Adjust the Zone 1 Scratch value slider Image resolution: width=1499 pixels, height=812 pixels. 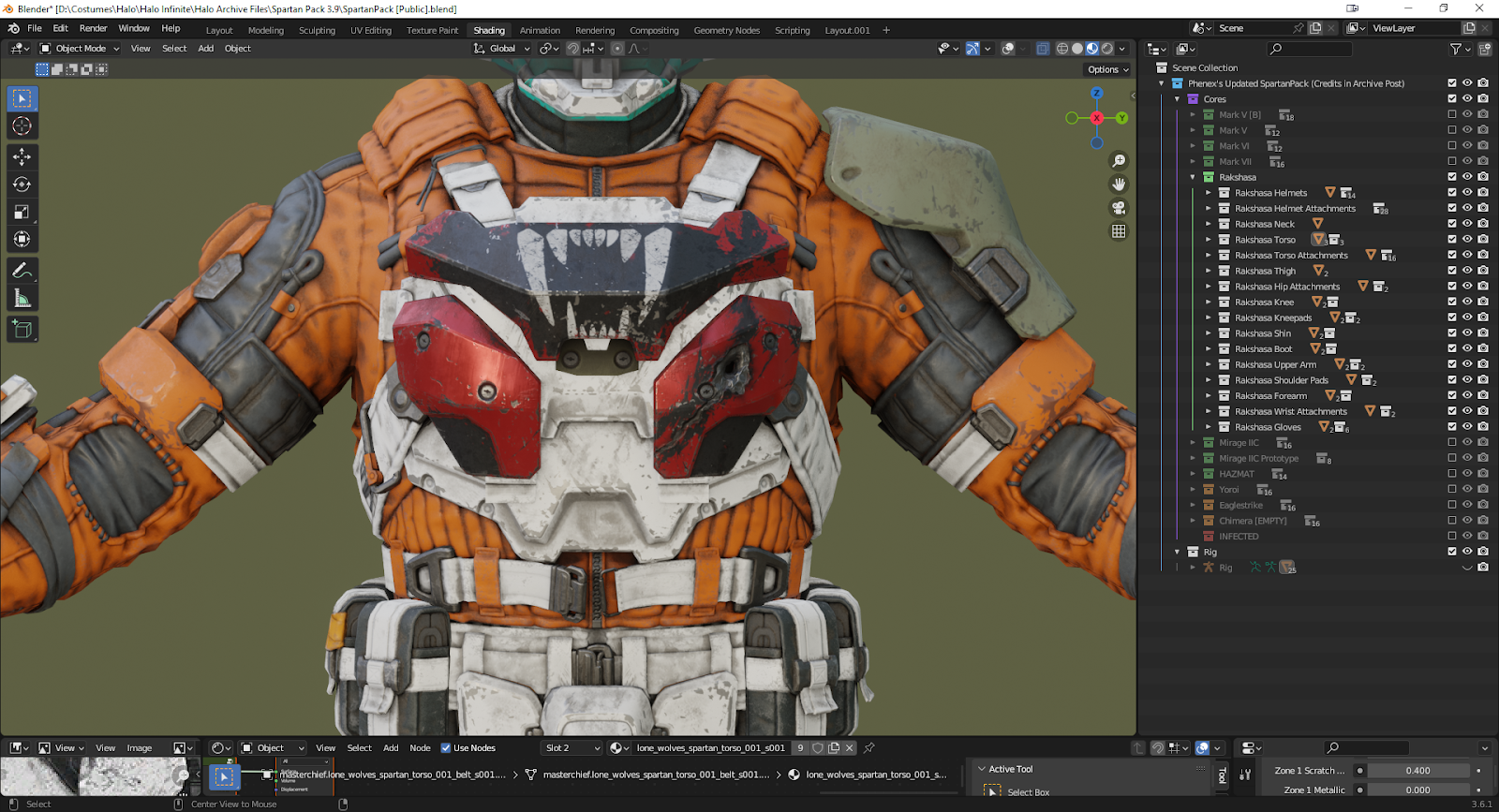pos(1417,771)
